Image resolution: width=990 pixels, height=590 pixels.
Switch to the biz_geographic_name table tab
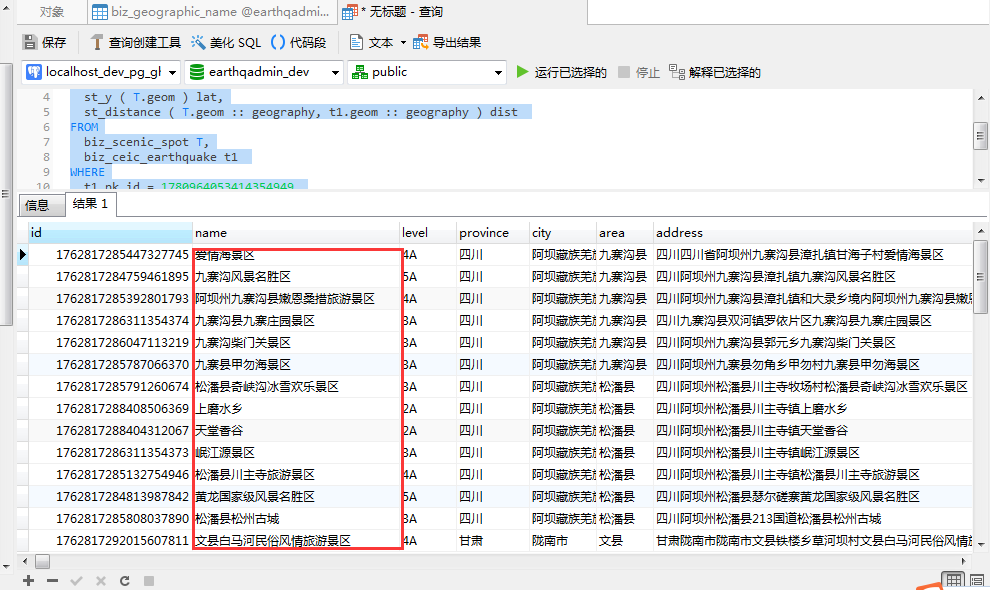click(212, 12)
